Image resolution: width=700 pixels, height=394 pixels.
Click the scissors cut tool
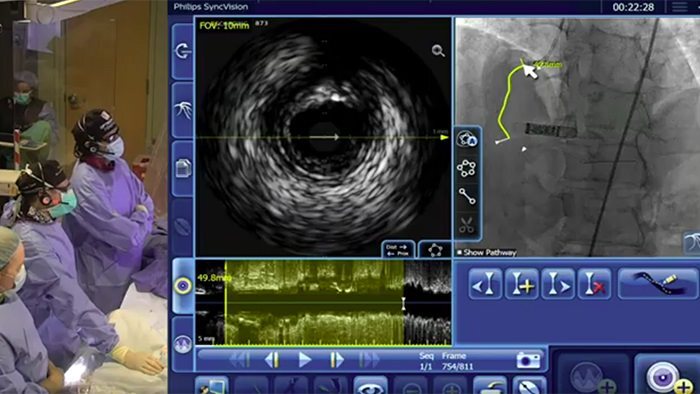[x=467, y=225]
